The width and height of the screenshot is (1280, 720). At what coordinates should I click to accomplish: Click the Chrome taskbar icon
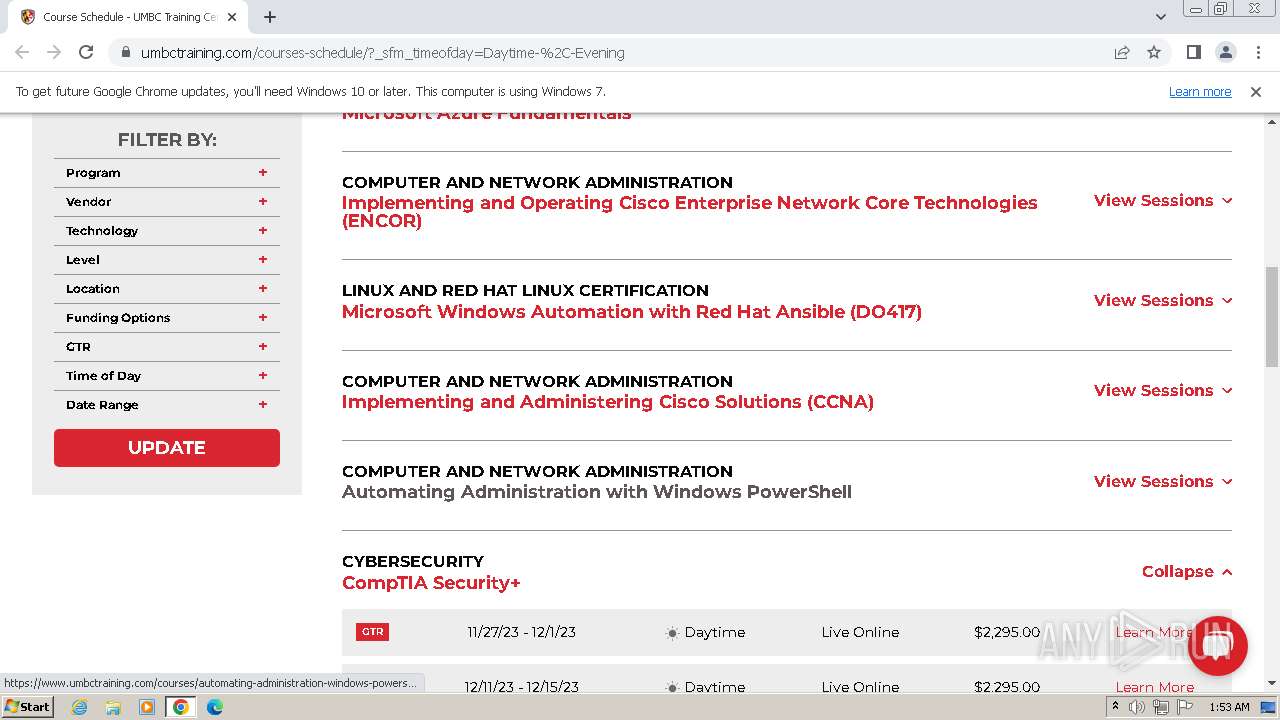[181, 707]
